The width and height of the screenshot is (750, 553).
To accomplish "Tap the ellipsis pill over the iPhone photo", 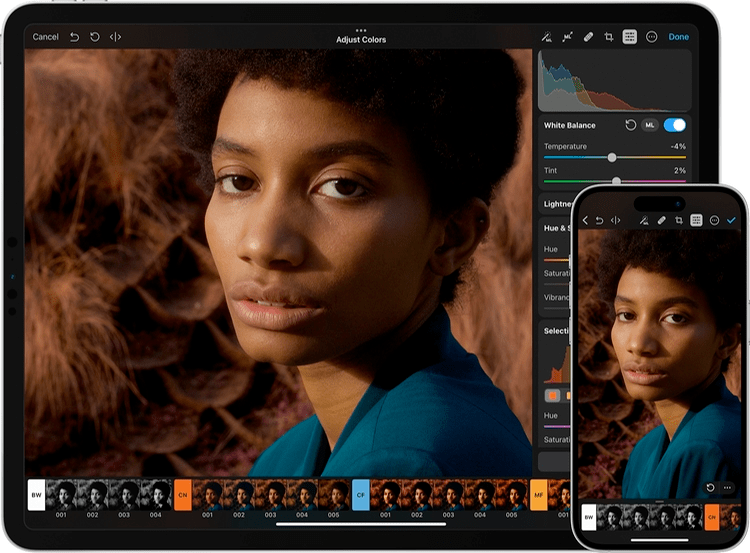I will click(x=727, y=487).
